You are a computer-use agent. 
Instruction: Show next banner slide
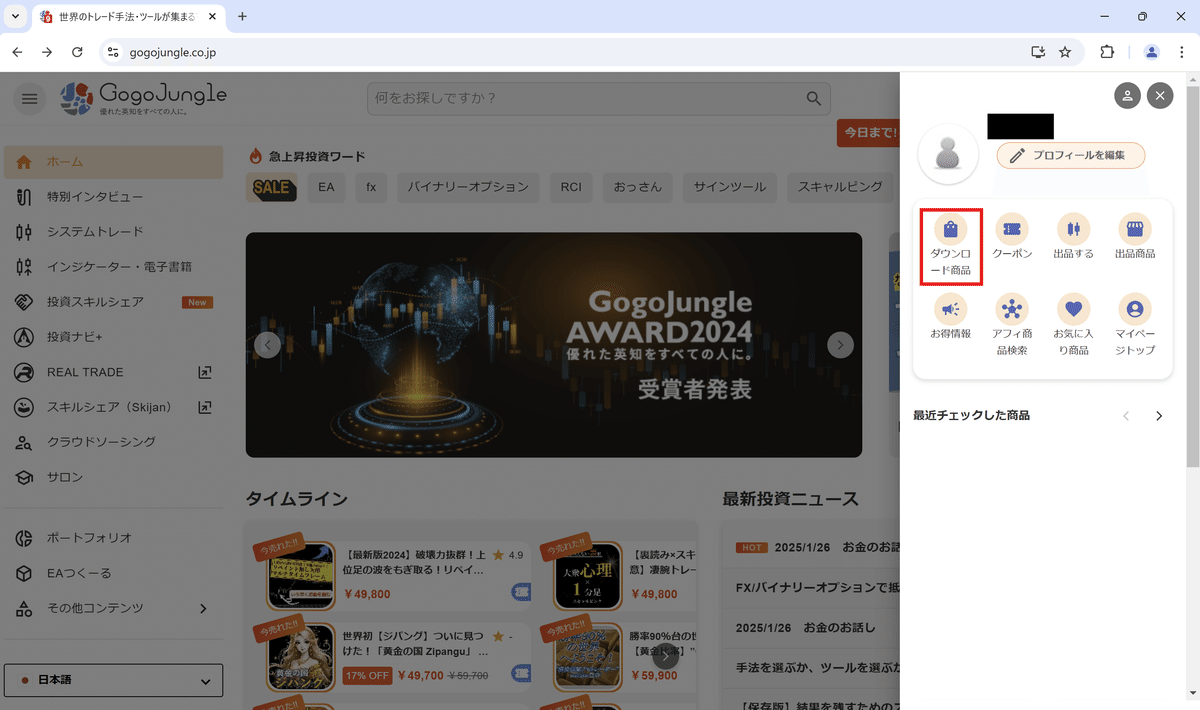point(840,345)
